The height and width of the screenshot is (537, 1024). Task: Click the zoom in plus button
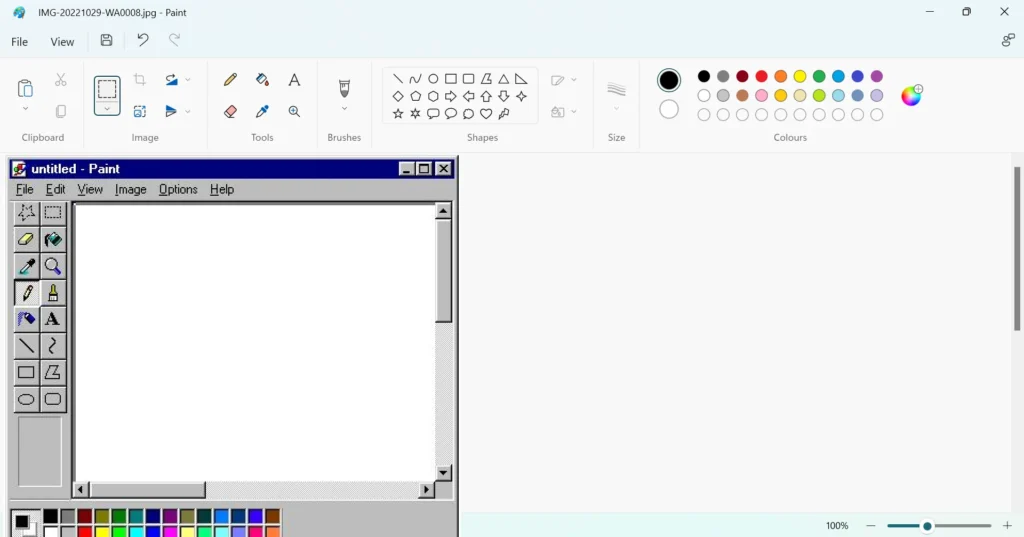[x=1008, y=526]
